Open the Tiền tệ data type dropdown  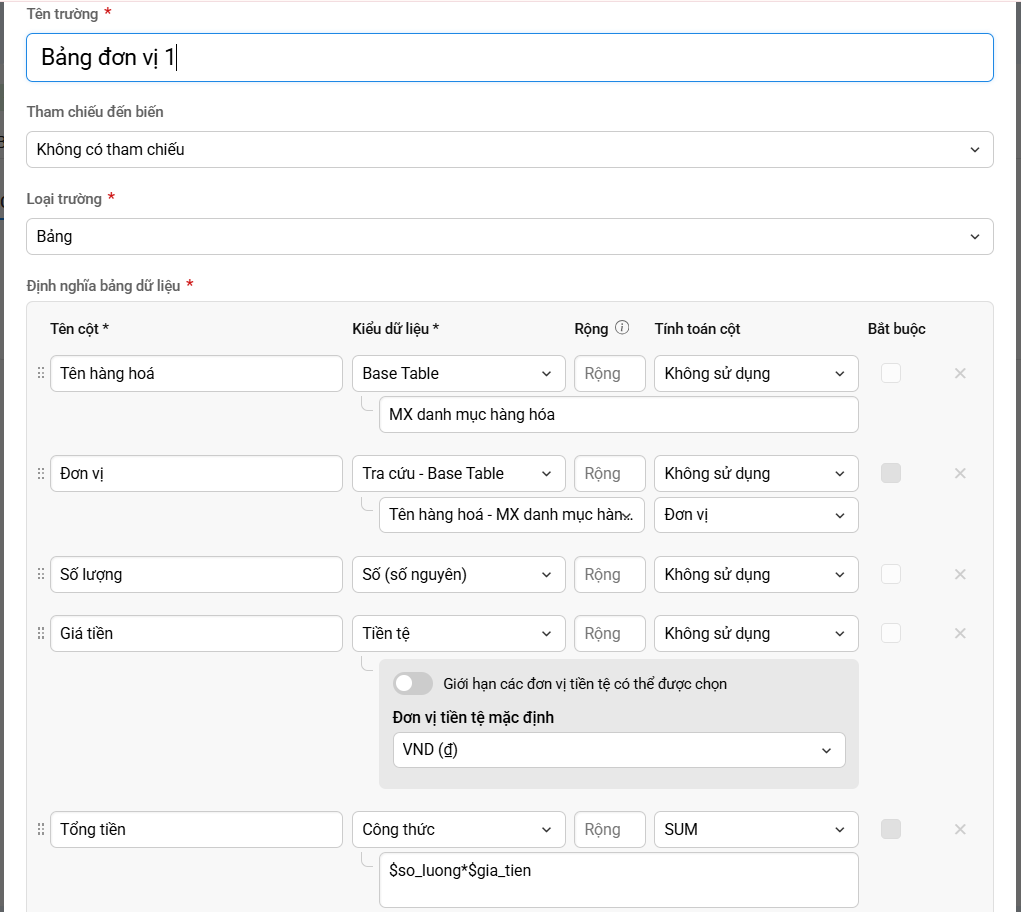(x=458, y=633)
